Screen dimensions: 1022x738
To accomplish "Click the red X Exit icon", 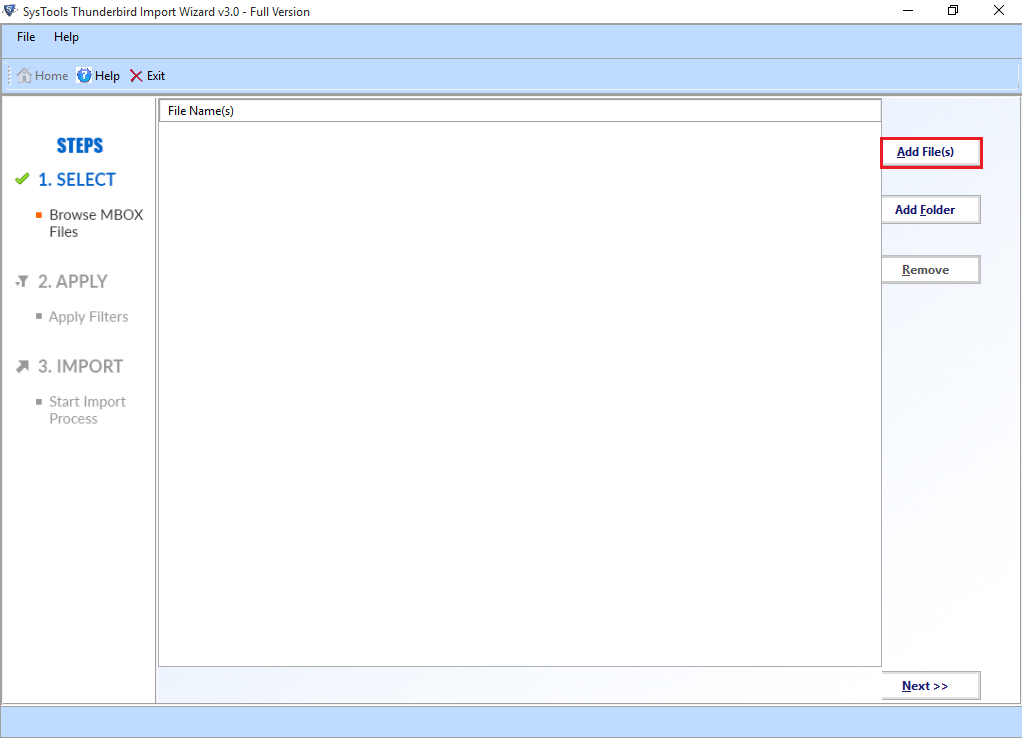I will pyautogui.click(x=136, y=76).
